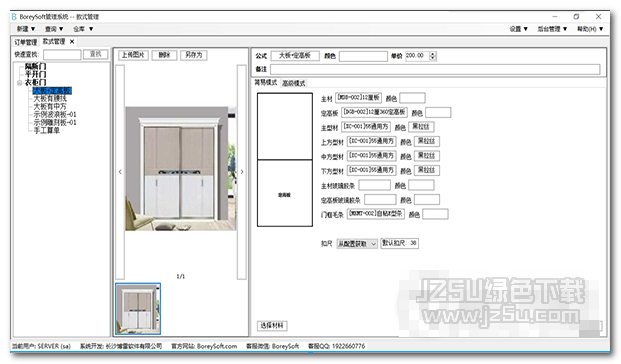Select 示例波浪板-01 in the tree

tap(55, 114)
